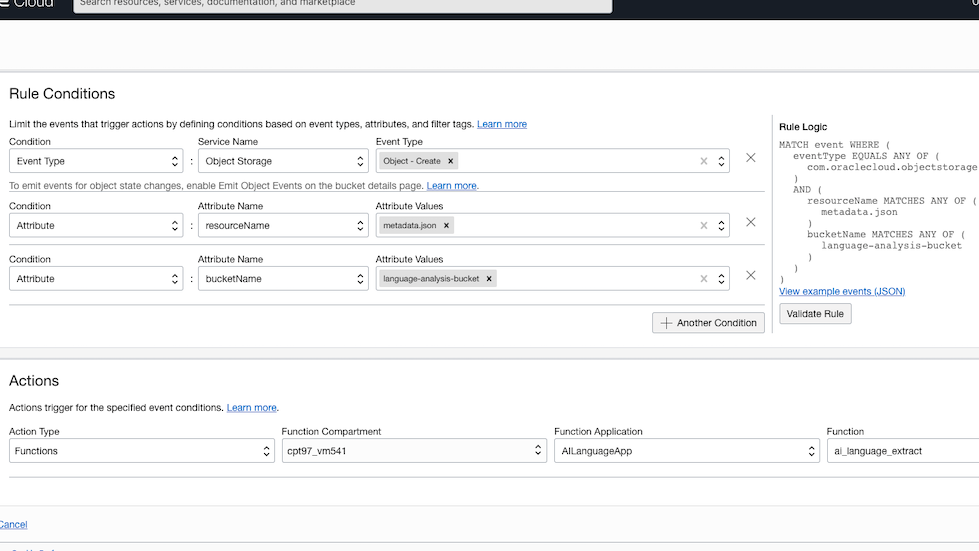Click Learn more link in Actions section
The image size is (979, 551).
[x=251, y=408]
